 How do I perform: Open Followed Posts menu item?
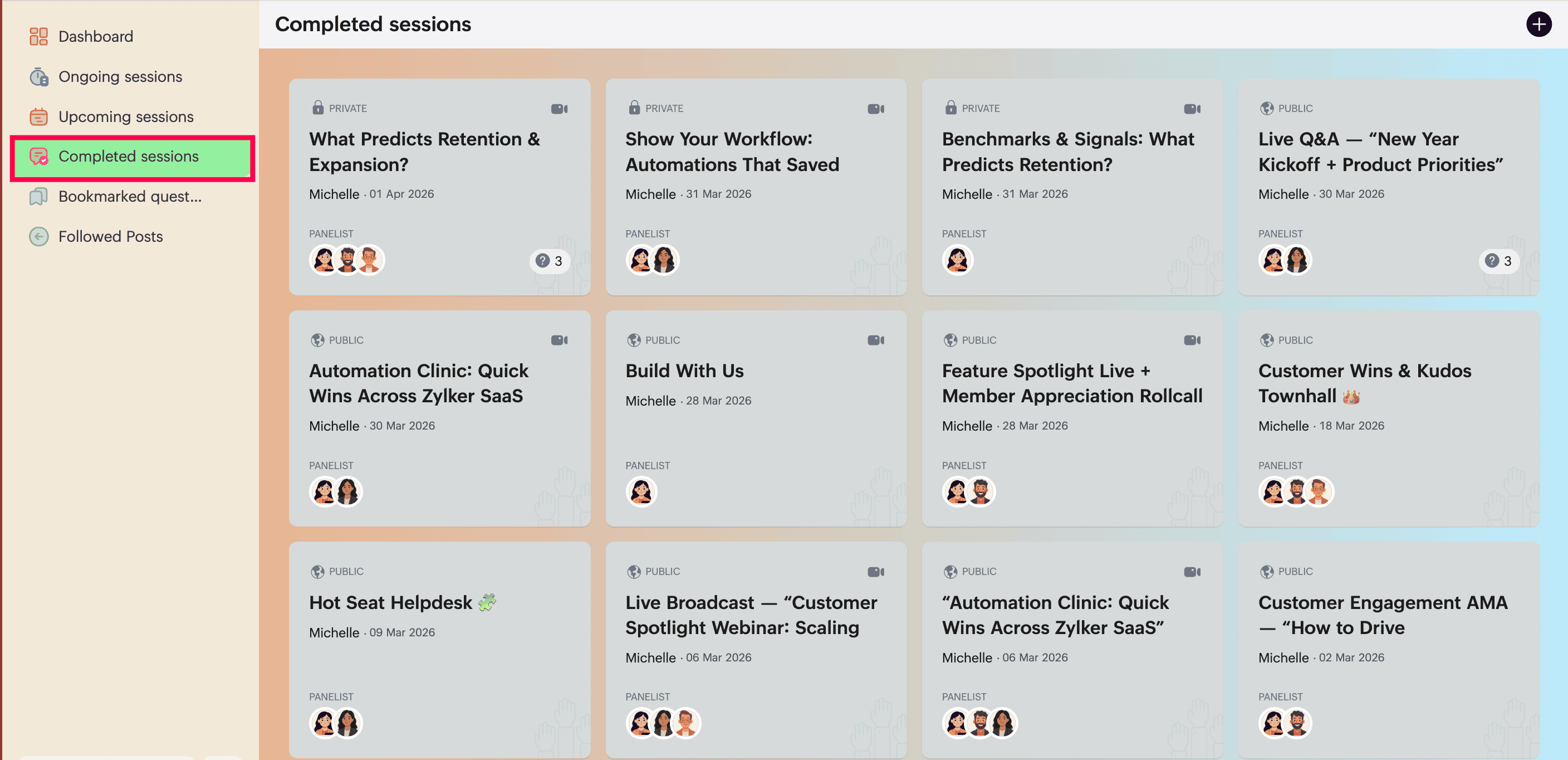click(x=110, y=236)
